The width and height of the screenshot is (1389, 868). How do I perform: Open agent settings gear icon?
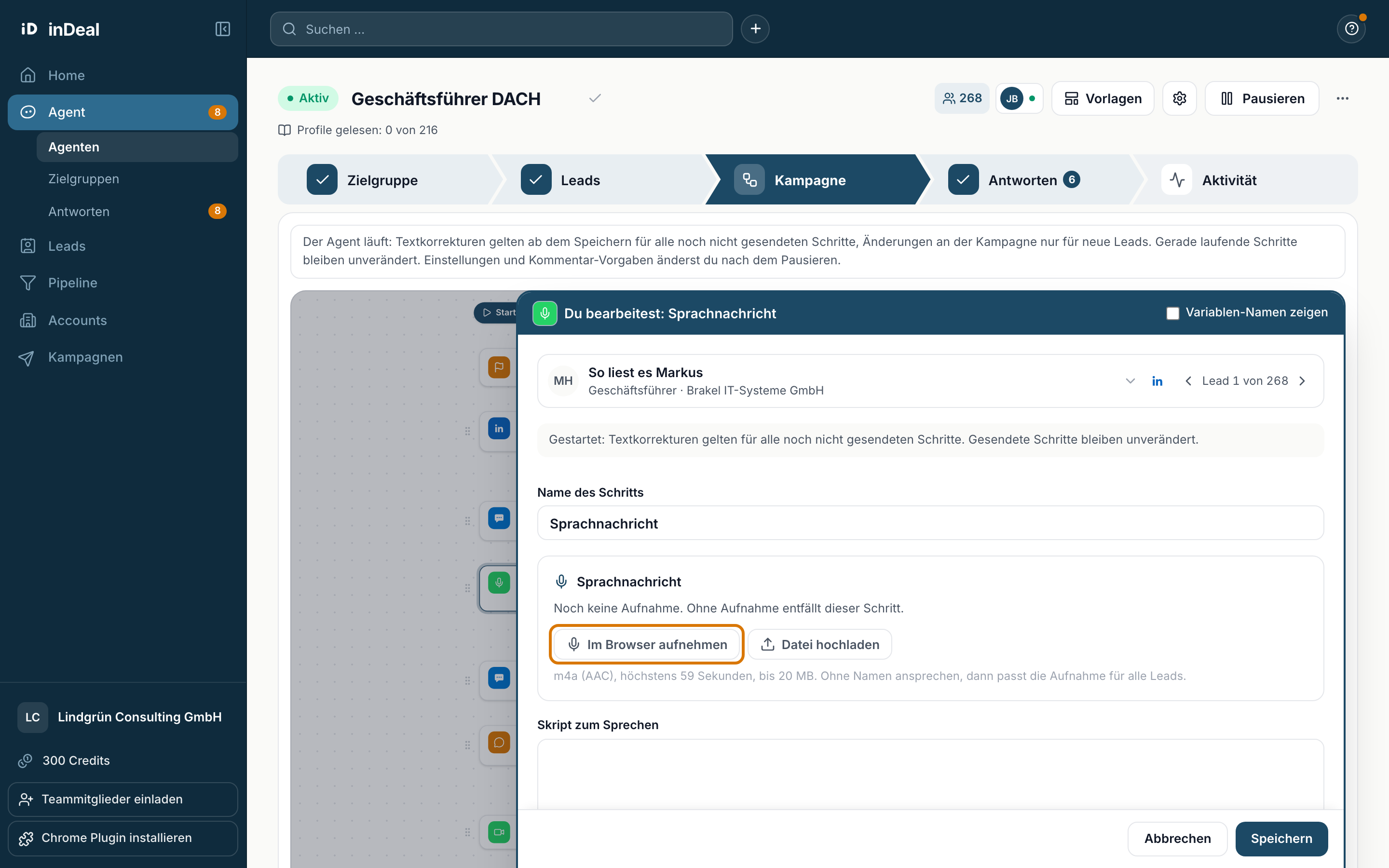point(1180,98)
